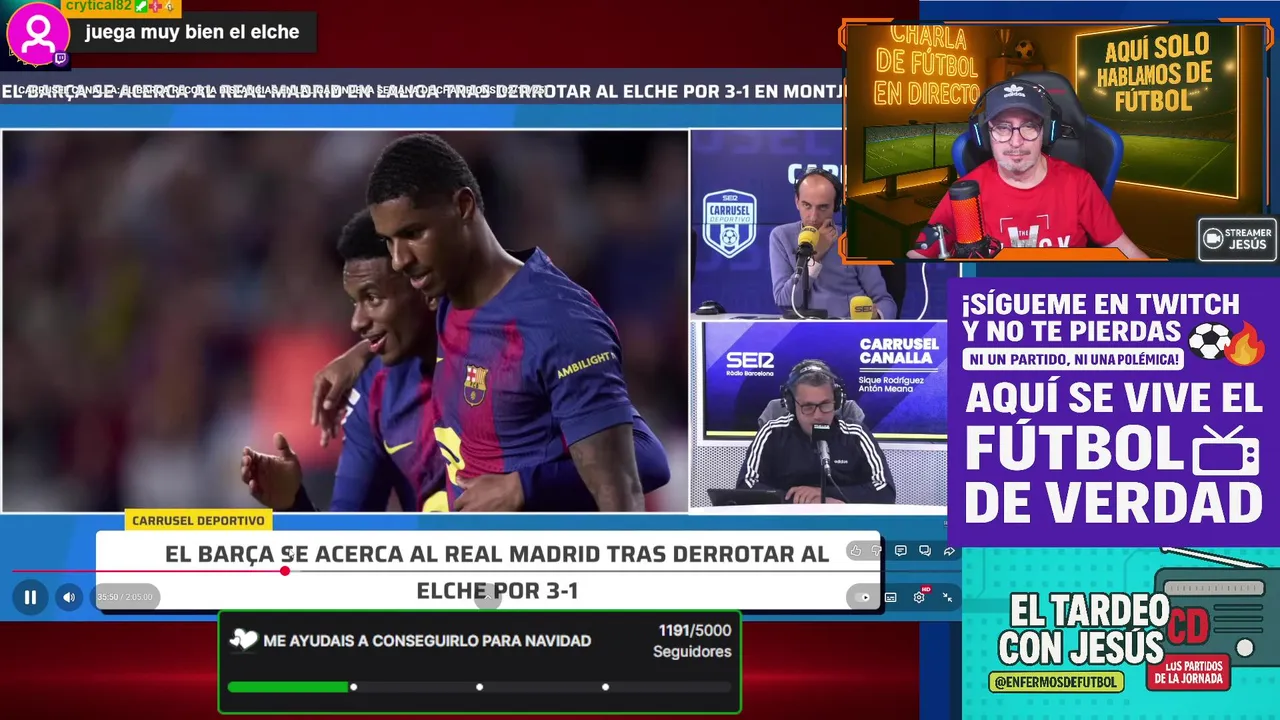The height and width of the screenshot is (720, 1280).
Task: Click the 'Los partidos de la jornada' red badge
Action: pos(1188,673)
